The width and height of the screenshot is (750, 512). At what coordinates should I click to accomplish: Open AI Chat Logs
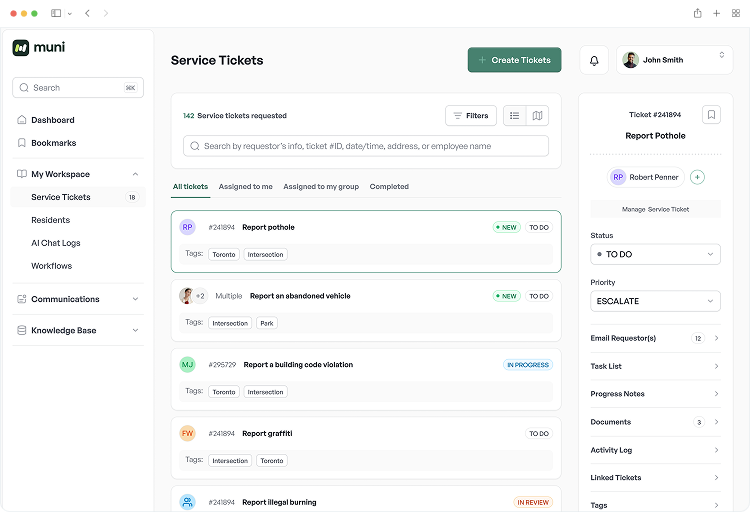point(56,243)
